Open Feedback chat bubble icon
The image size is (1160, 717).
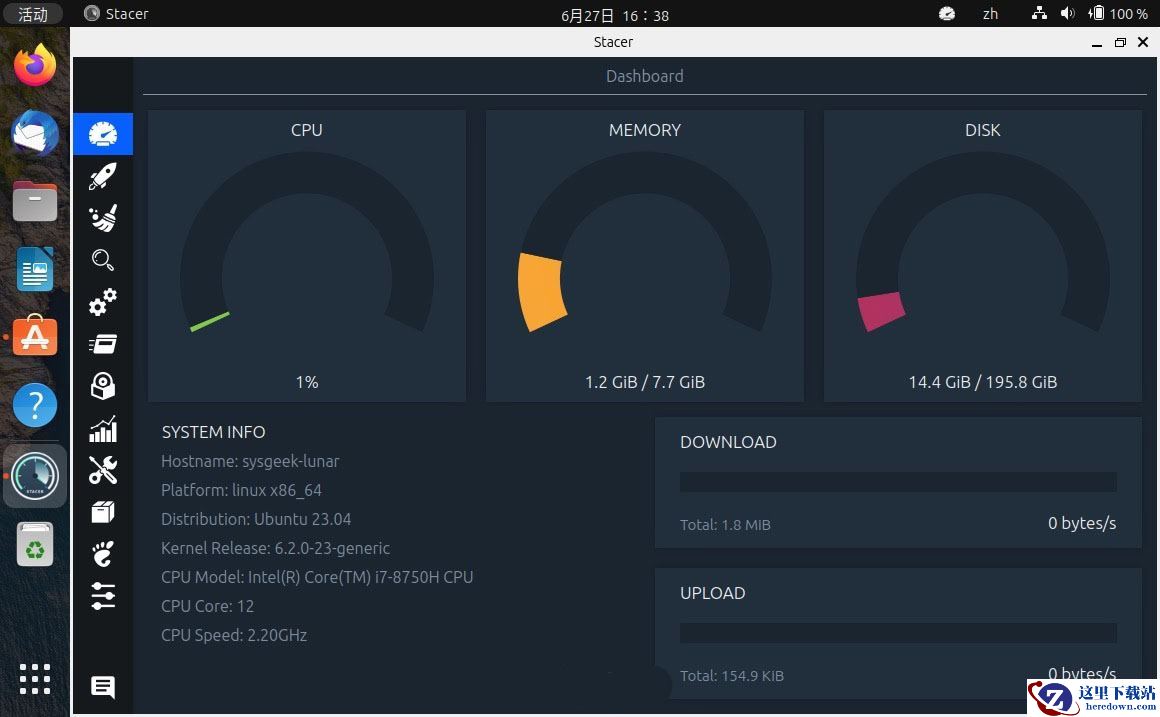coord(103,687)
